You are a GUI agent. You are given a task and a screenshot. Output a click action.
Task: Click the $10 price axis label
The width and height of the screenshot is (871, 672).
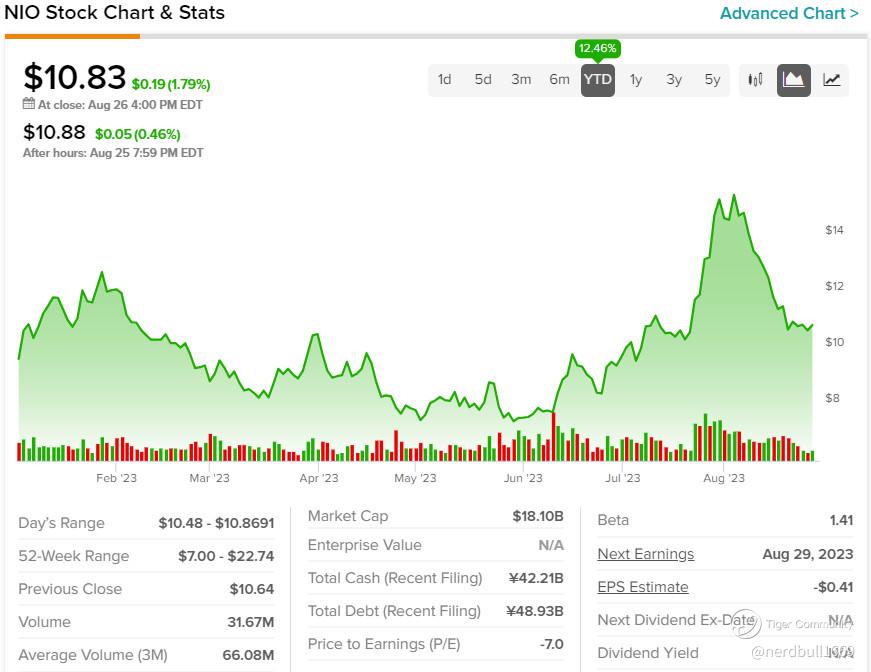point(834,343)
